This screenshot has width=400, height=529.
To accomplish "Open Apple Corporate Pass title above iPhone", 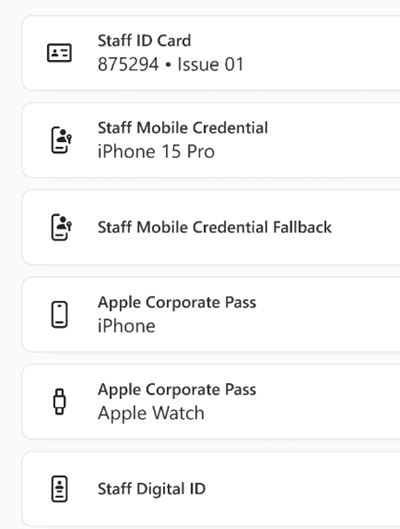I will [177, 303].
